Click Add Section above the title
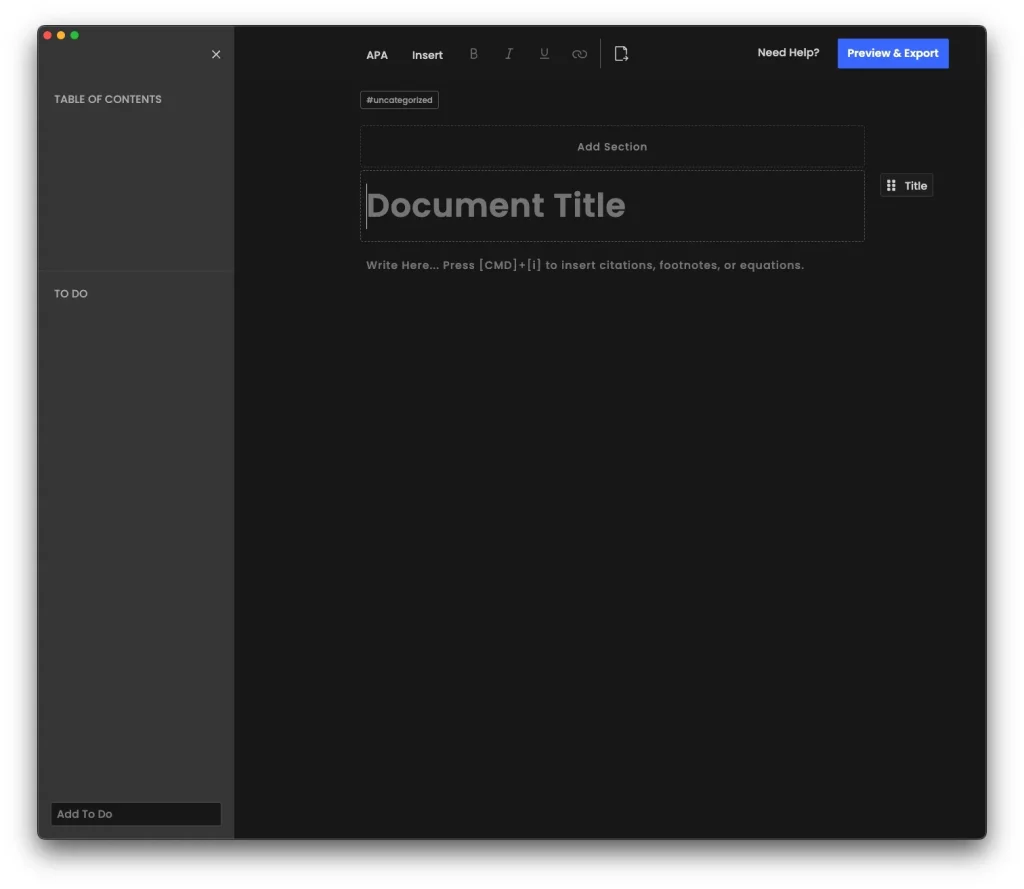Image resolution: width=1024 pixels, height=889 pixels. coord(612,147)
